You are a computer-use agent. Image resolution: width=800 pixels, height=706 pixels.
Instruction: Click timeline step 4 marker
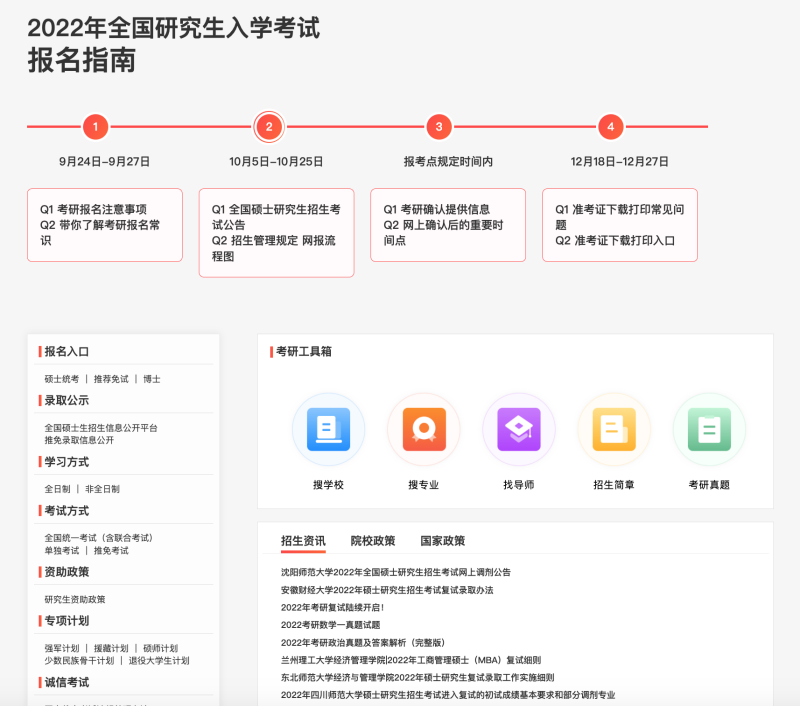pyautogui.click(x=610, y=127)
